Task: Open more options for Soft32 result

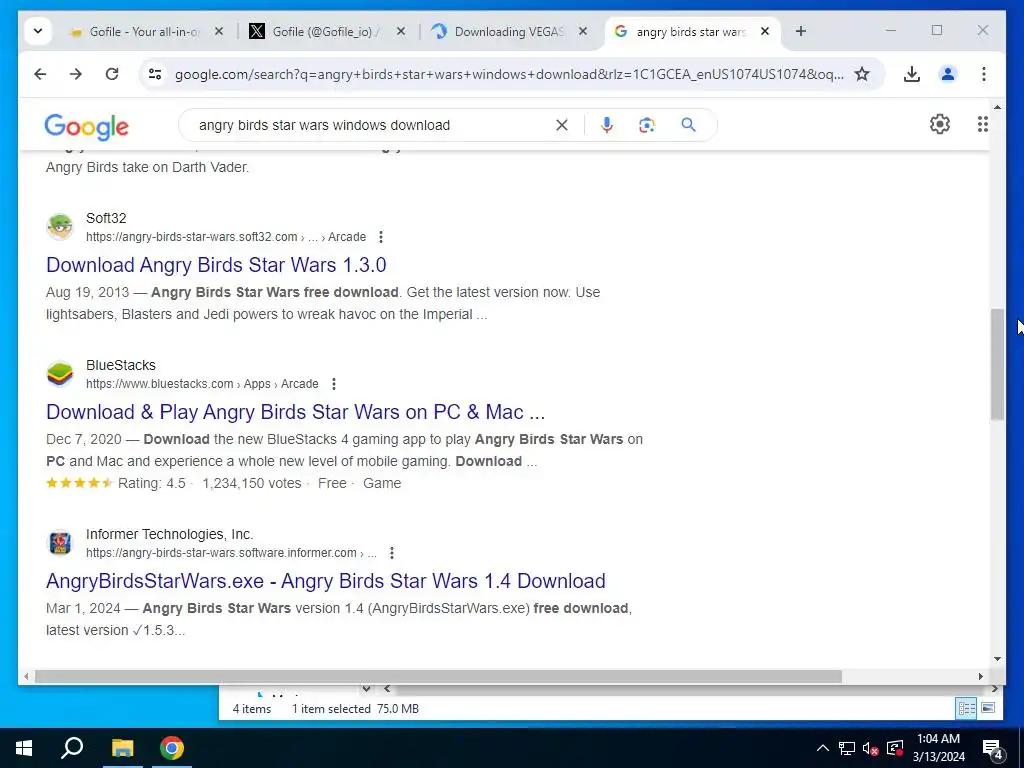Action: (381, 237)
